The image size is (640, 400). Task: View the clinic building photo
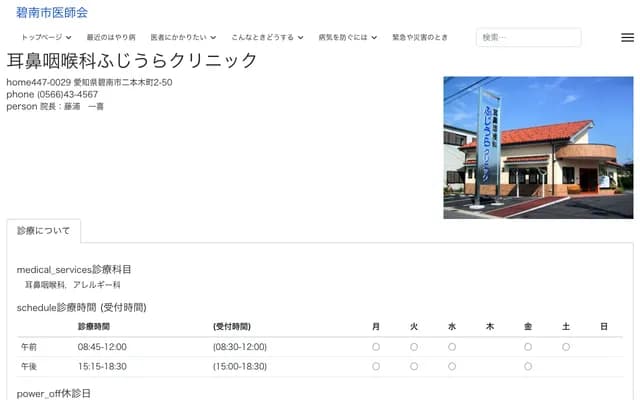(x=538, y=147)
